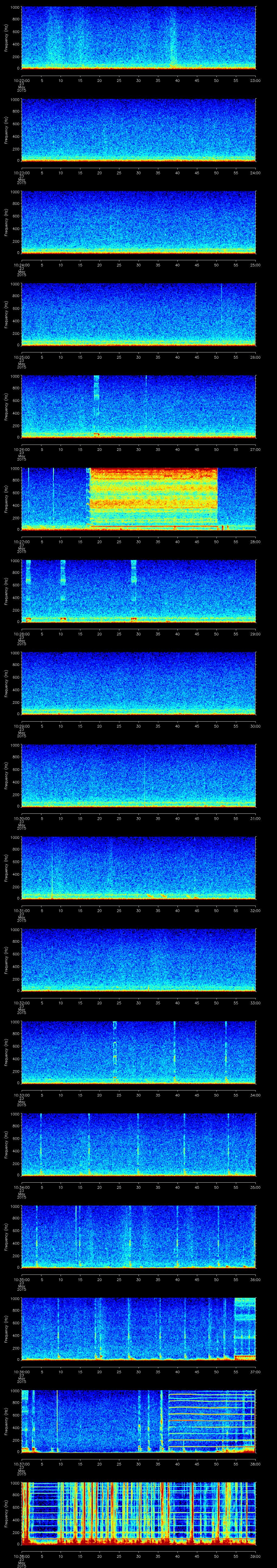Click the 10:22:00 start time label
The width and height of the screenshot is (277, 1568).
21,80
